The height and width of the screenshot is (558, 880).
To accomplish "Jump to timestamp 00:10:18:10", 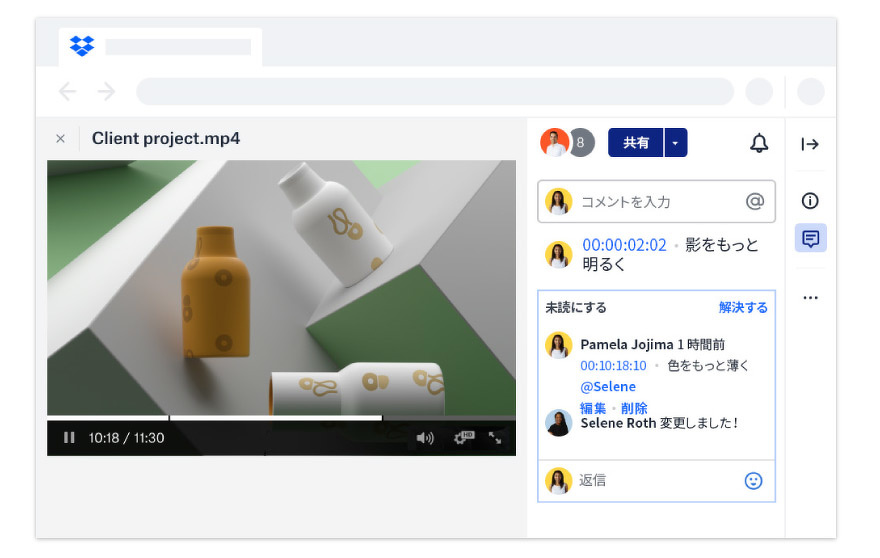I will click(613, 365).
